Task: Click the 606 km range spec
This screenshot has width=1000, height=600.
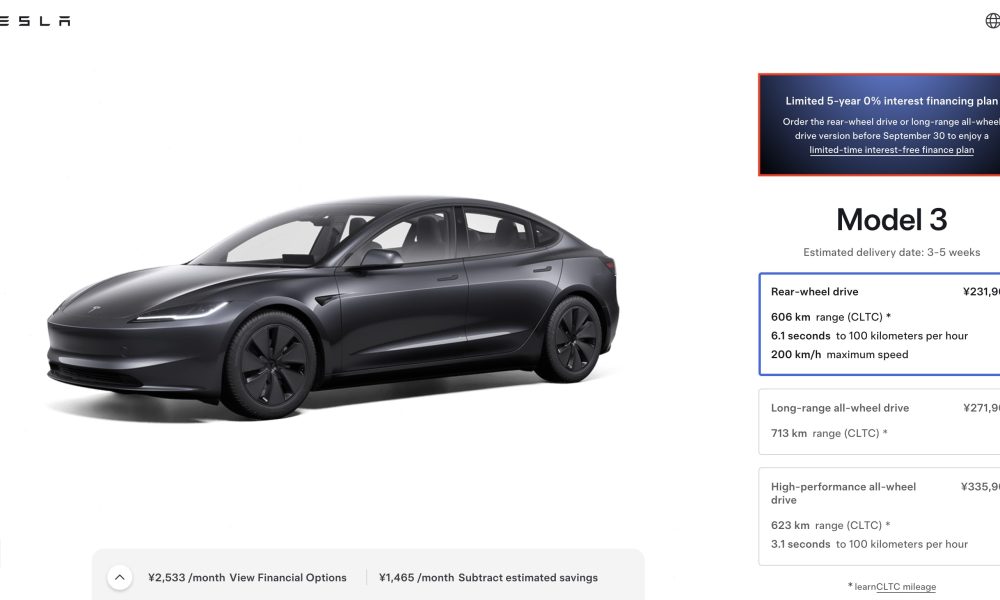Action: 830,317
